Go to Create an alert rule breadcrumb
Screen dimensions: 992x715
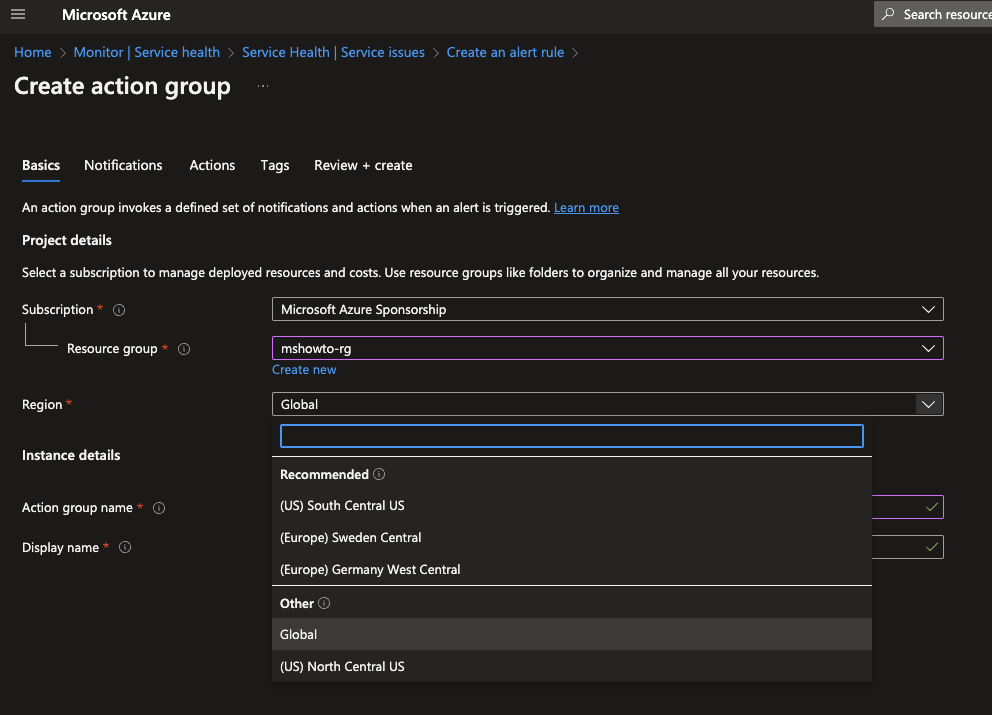tap(505, 53)
